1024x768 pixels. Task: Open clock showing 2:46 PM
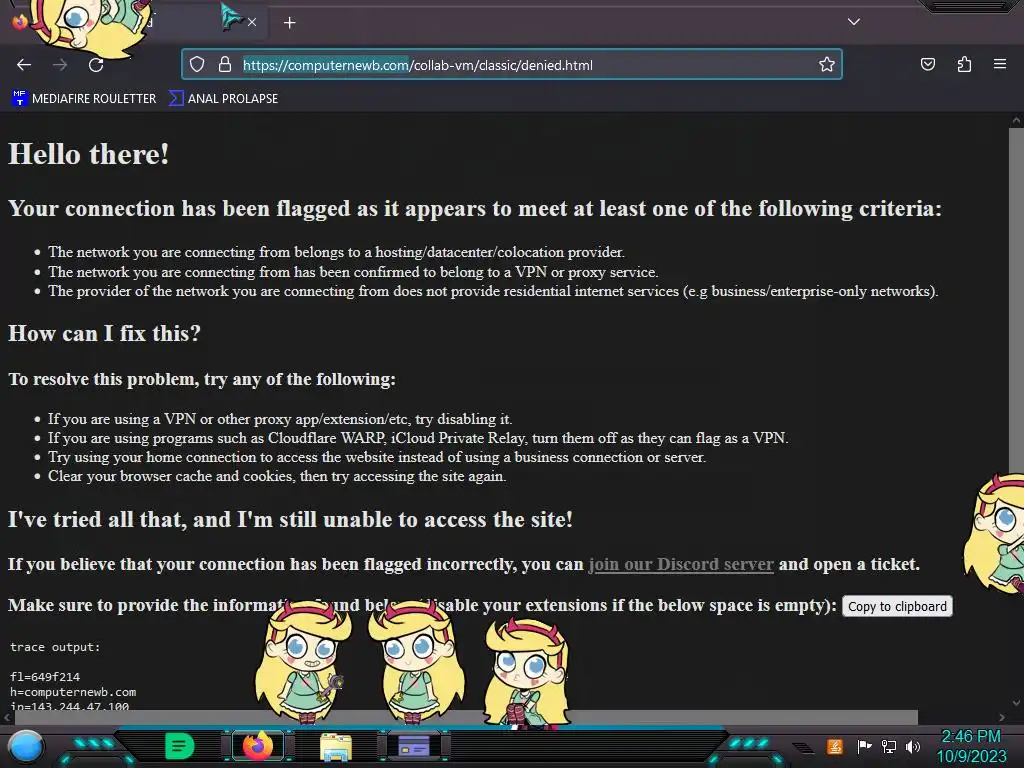pyautogui.click(x=972, y=746)
